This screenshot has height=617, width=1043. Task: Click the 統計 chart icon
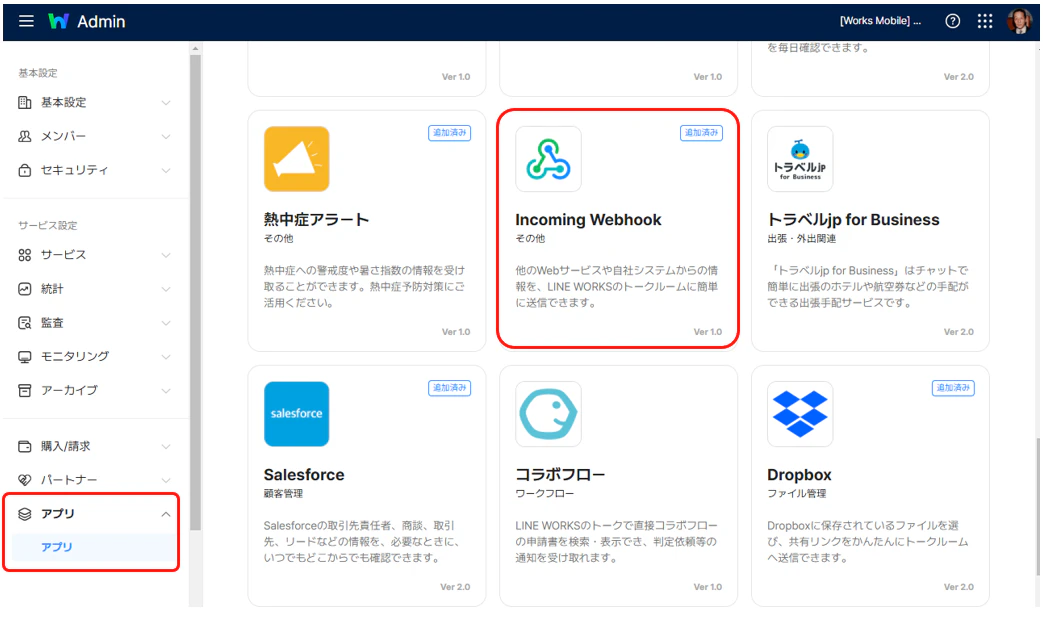pos(25,289)
